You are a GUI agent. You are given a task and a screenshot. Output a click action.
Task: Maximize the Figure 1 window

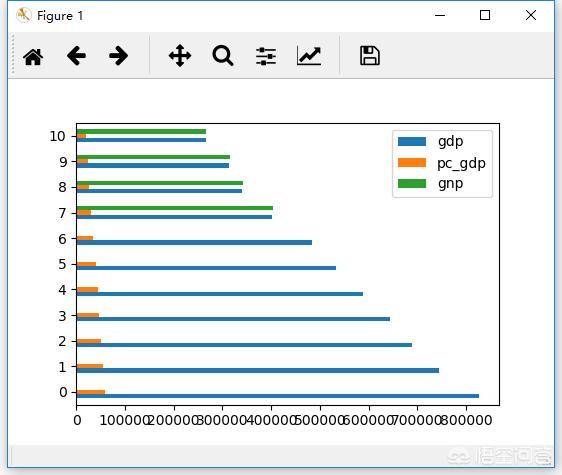point(485,15)
